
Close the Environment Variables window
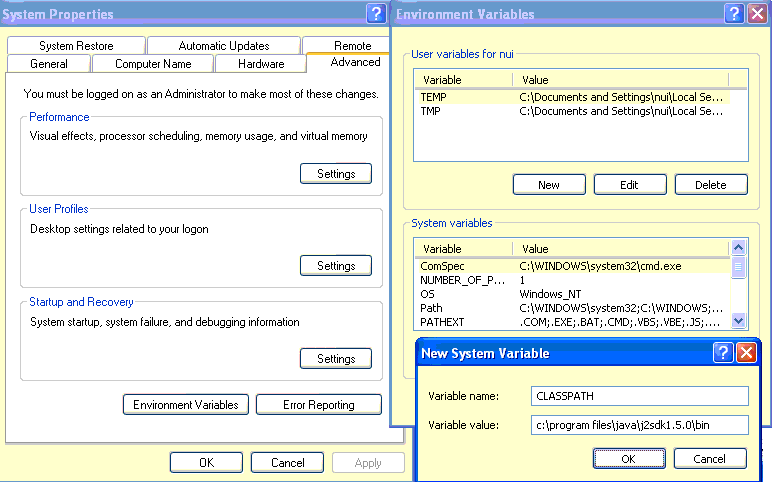tap(757, 13)
